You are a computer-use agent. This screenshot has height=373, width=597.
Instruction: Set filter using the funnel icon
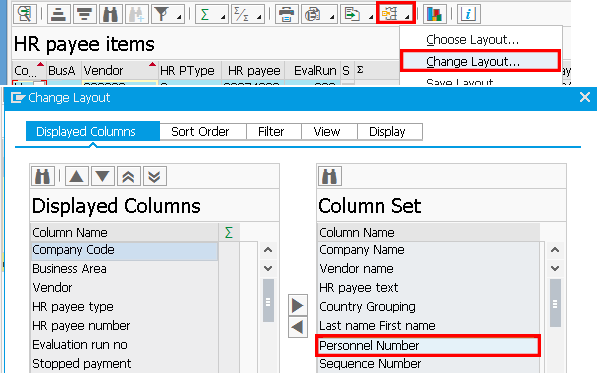click(162, 14)
